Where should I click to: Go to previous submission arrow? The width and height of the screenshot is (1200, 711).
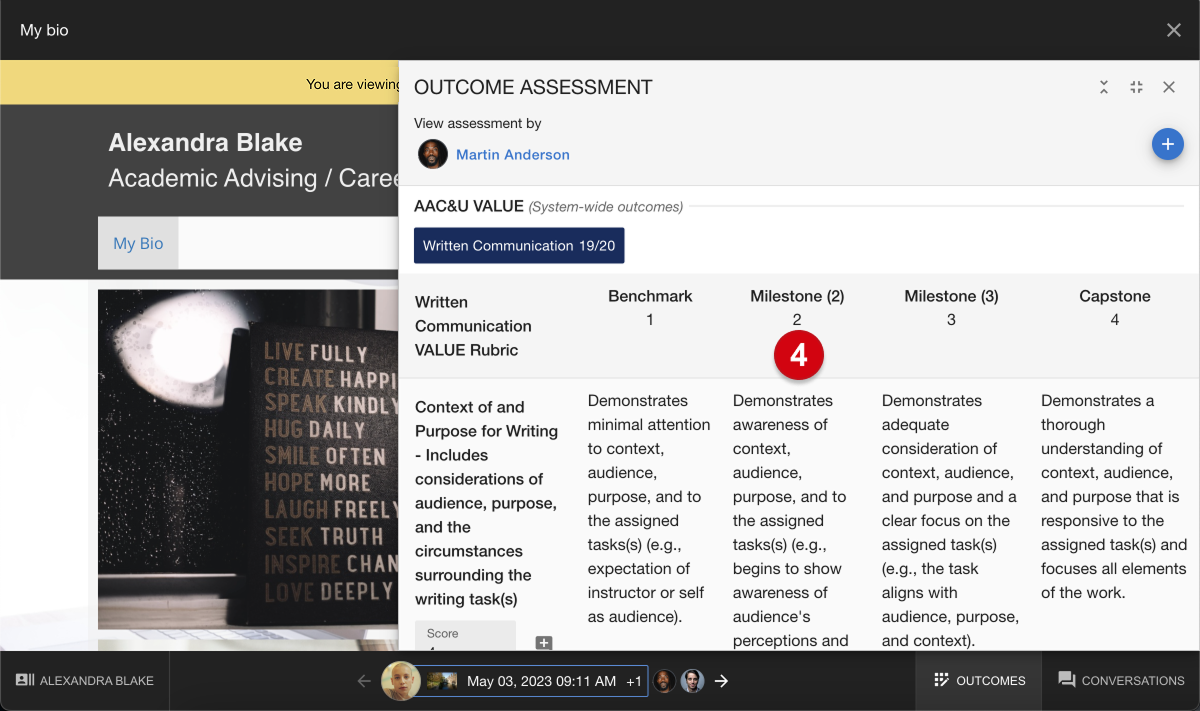coord(364,681)
